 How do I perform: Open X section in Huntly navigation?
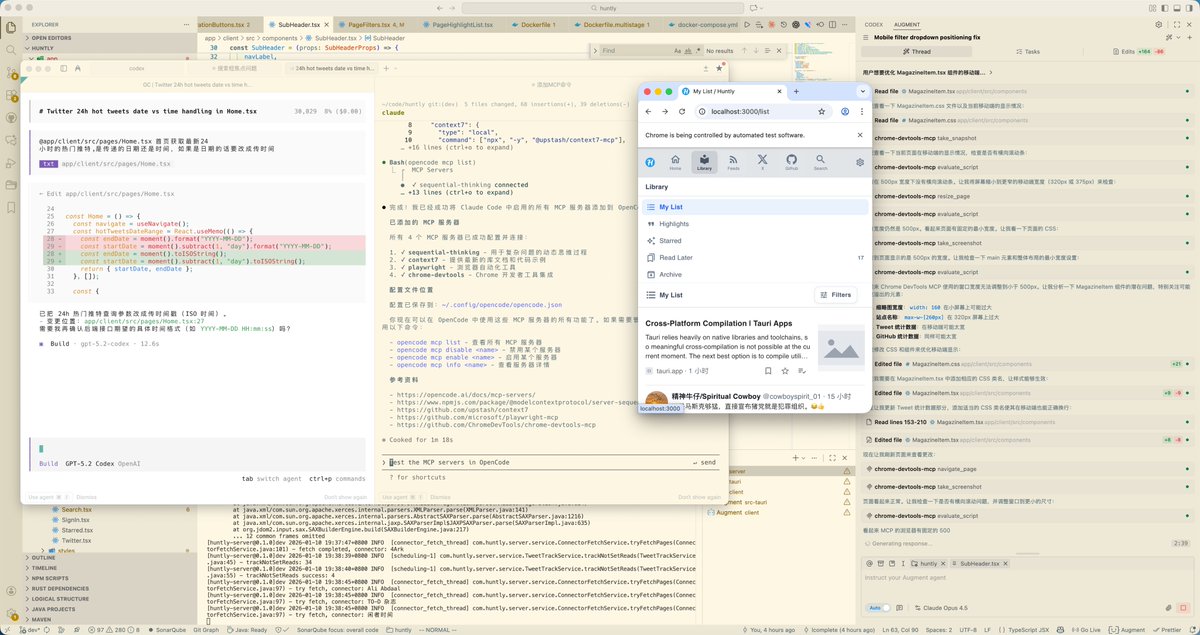(762, 162)
